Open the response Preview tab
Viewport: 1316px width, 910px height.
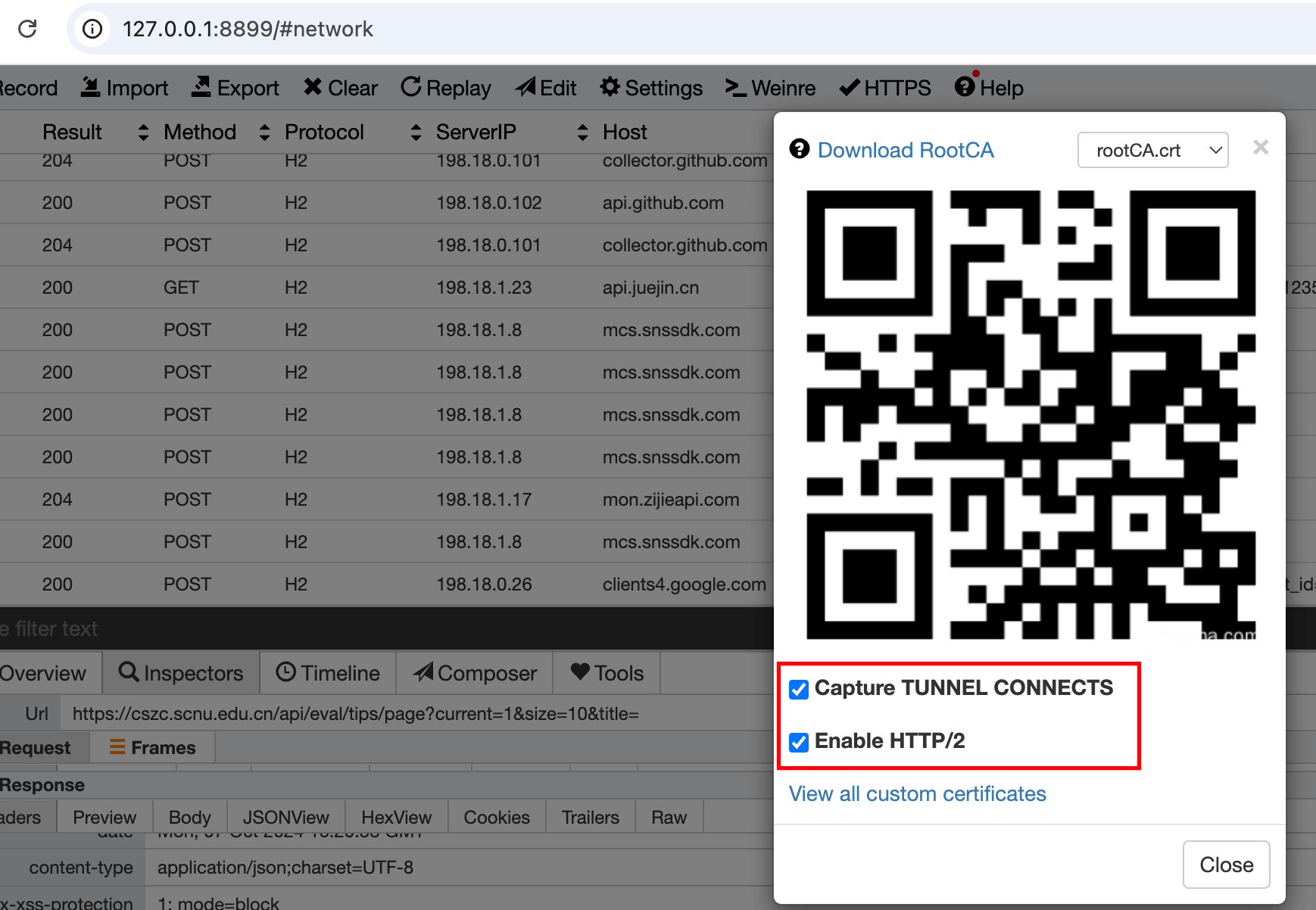pos(104,818)
